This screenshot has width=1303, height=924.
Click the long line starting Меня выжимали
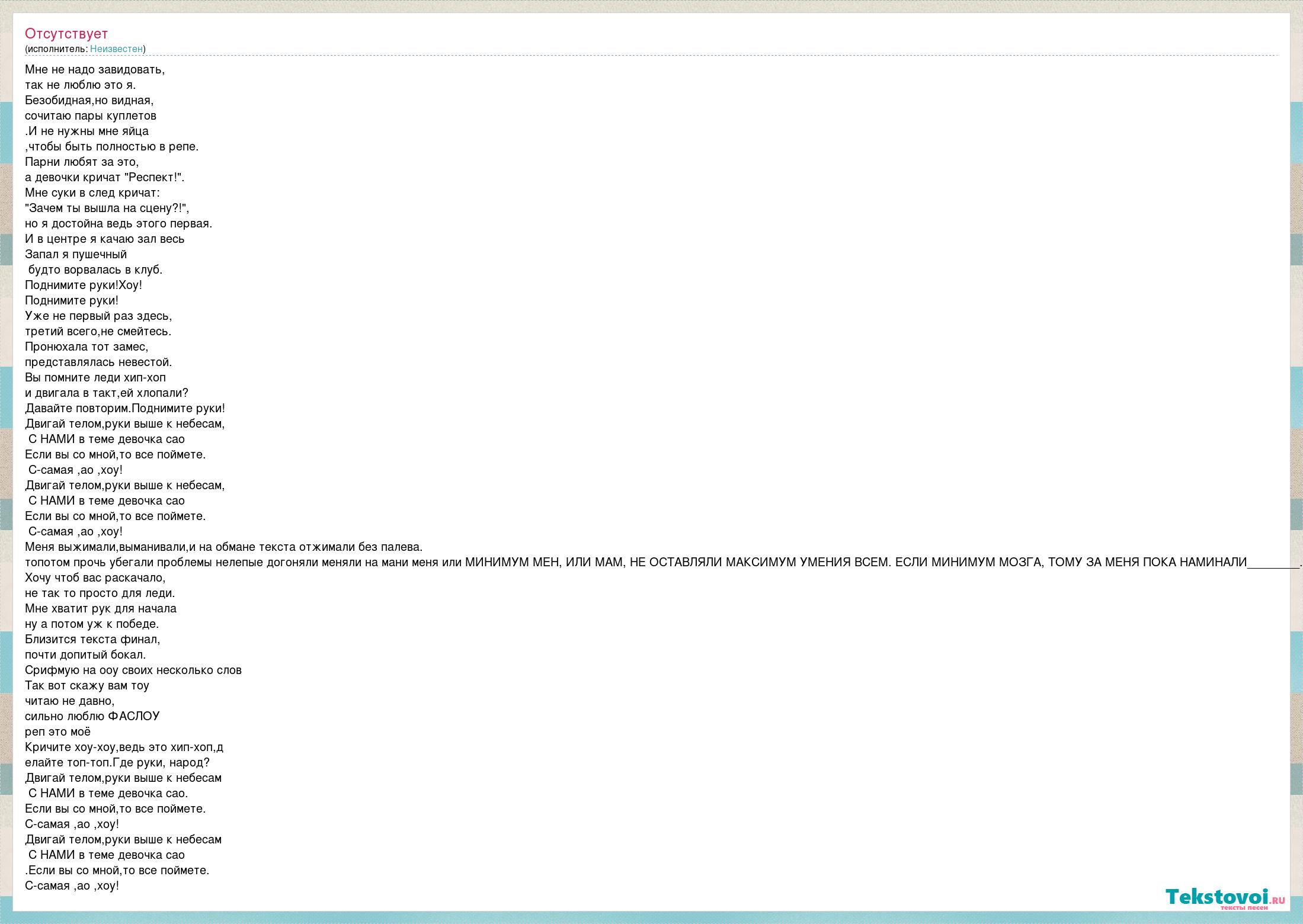tap(223, 547)
